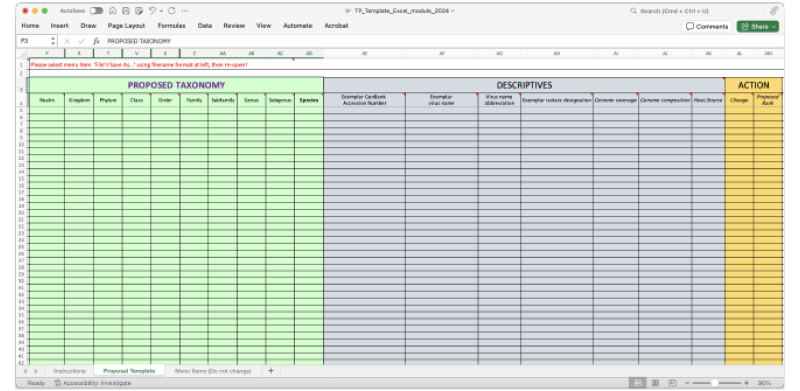Click the fx insert function icon

(x=96, y=41)
